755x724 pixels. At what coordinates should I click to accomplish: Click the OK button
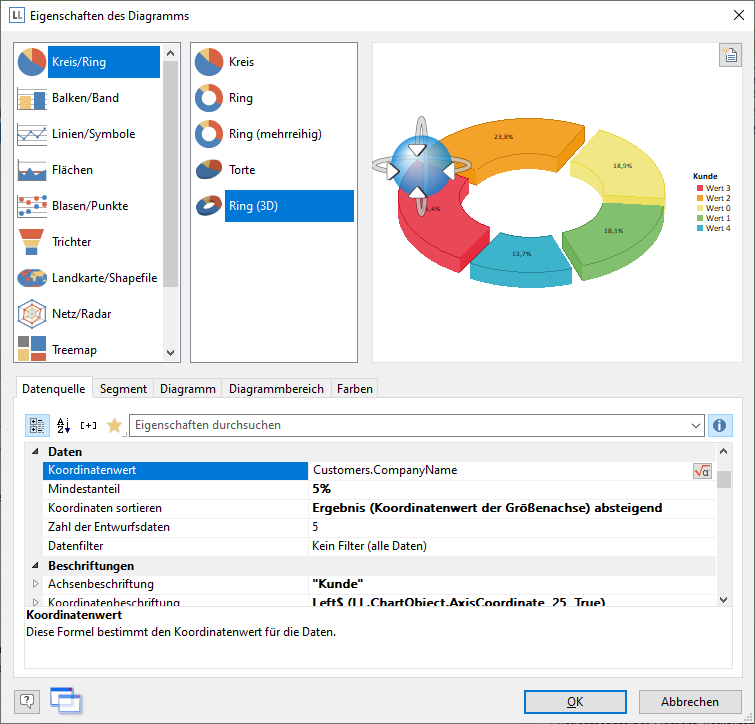[x=575, y=702]
